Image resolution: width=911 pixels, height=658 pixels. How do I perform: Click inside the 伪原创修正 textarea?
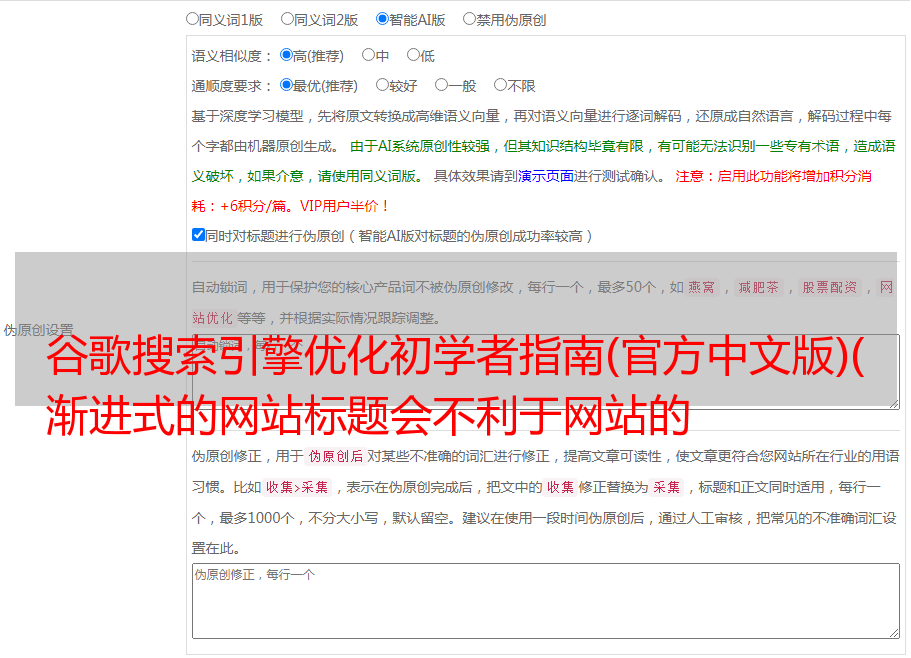(546, 601)
